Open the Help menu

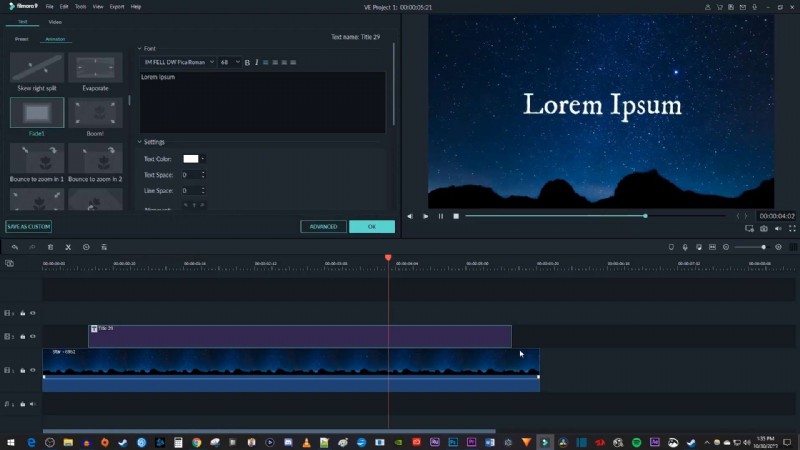(x=136, y=7)
